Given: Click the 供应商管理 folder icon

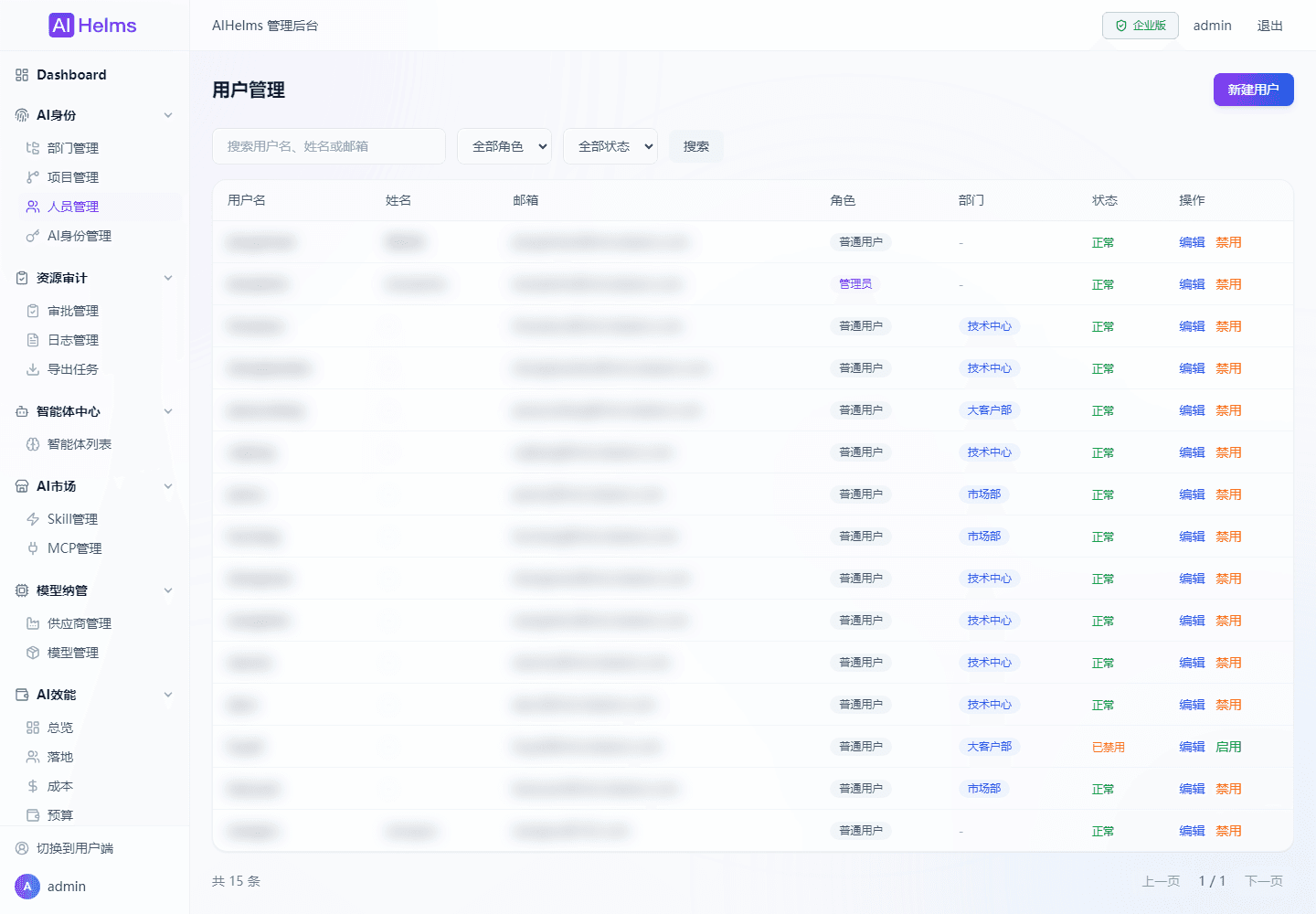Looking at the screenshot, I should (33, 623).
